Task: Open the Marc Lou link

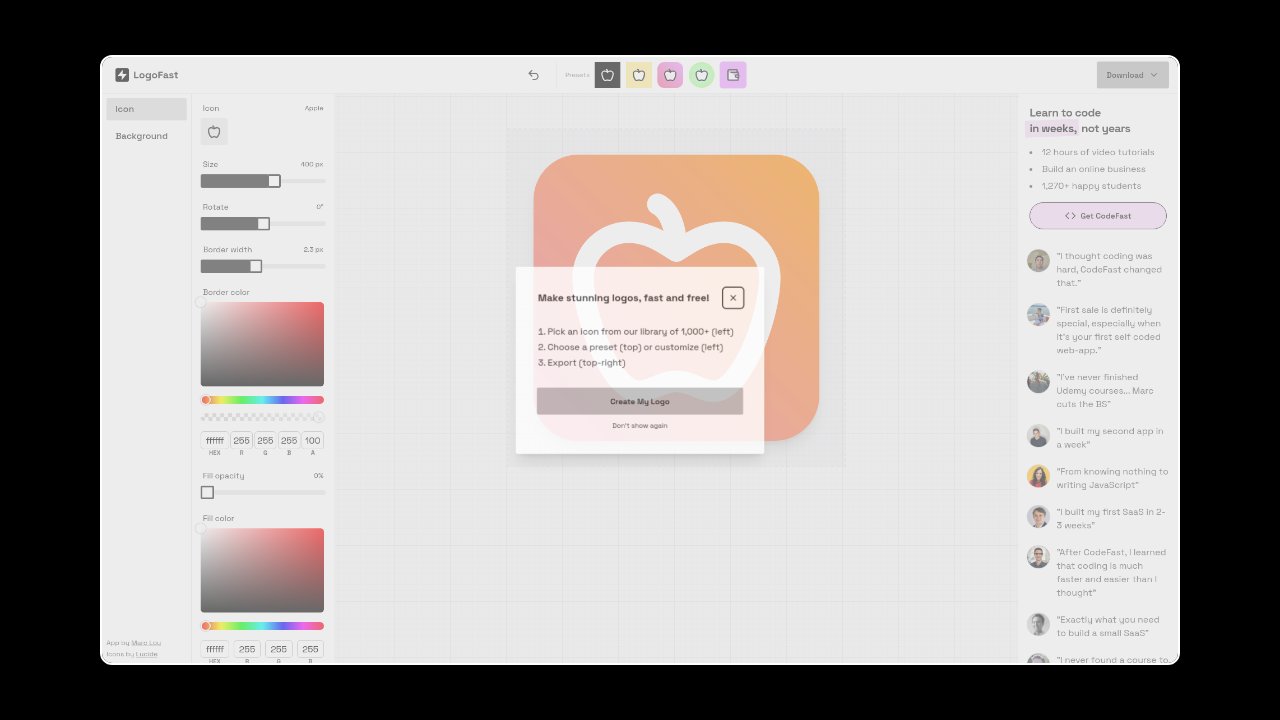Action: coord(146,643)
